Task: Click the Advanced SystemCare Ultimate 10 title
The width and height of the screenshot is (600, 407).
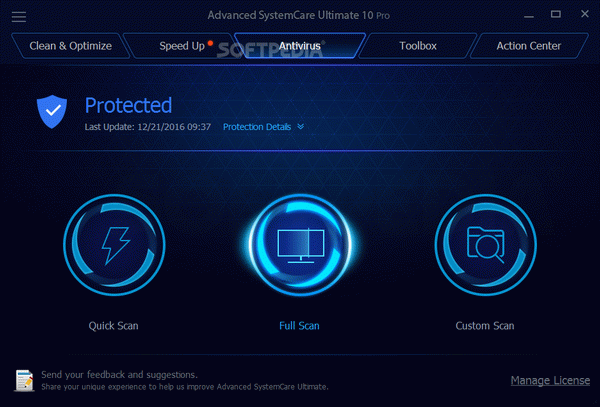Action: 298,15
